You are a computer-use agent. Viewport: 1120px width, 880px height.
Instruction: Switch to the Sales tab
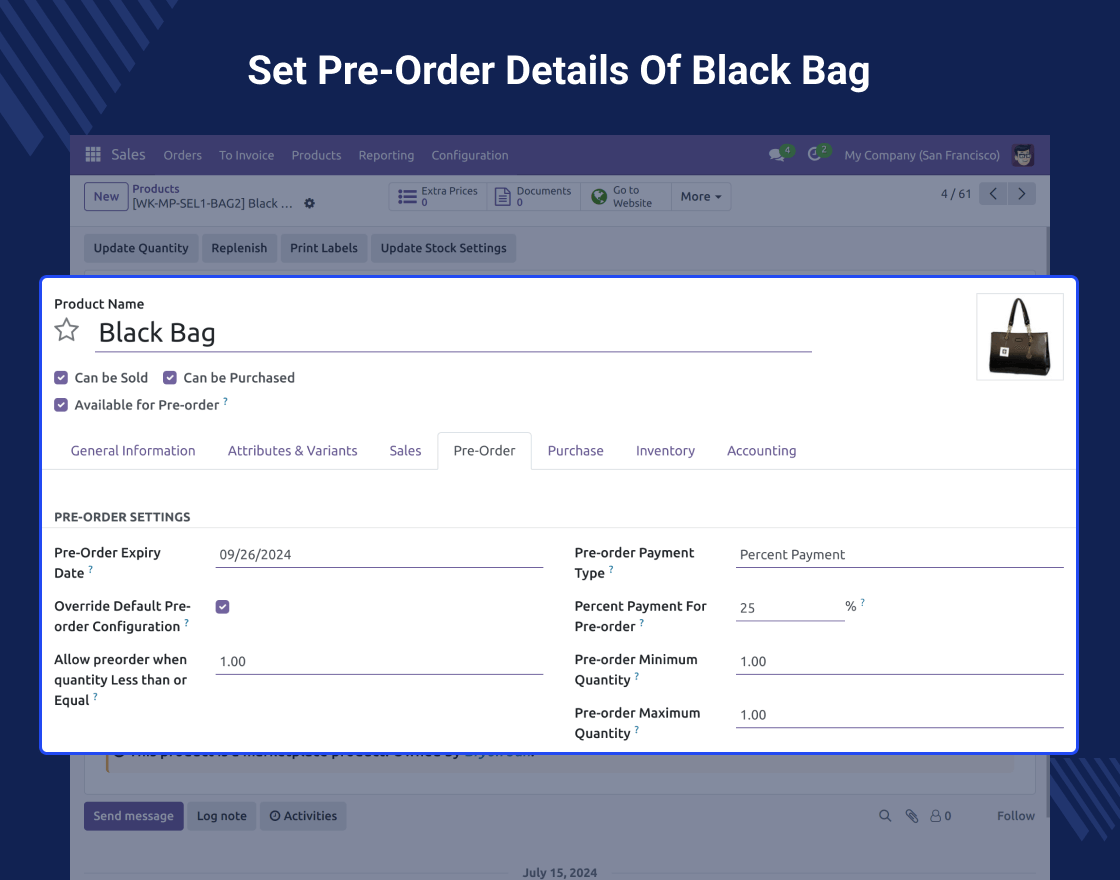[405, 451]
